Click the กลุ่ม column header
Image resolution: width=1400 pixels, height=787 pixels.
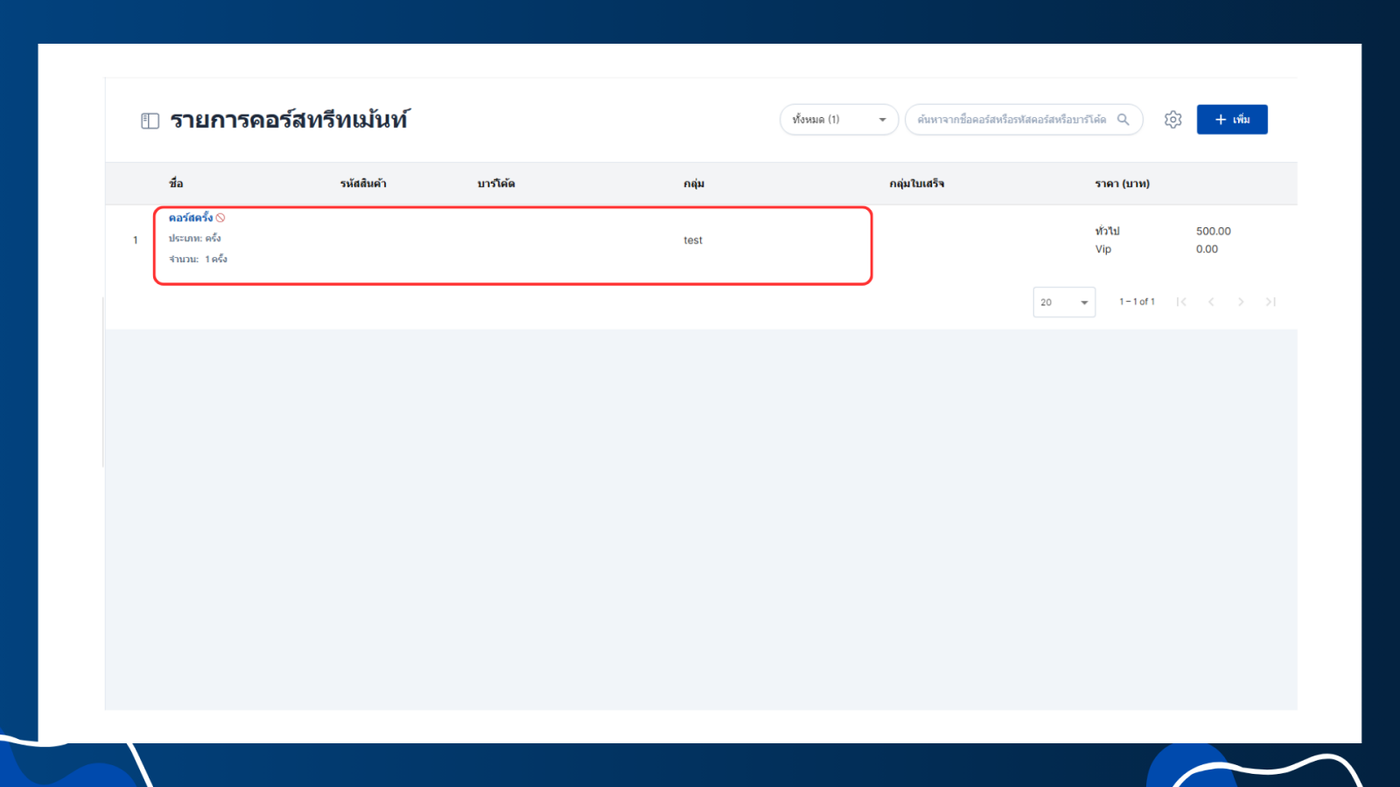(x=694, y=184)
